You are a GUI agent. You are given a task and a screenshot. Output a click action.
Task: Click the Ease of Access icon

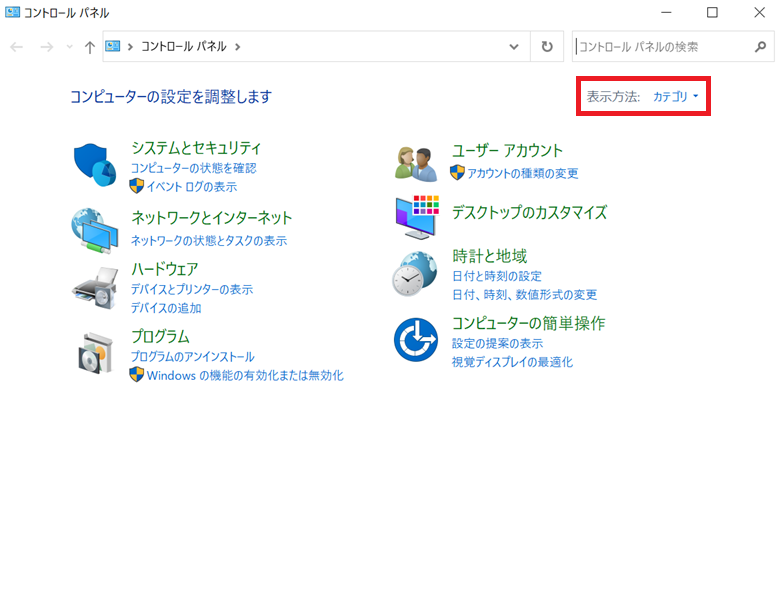point(415,340)
